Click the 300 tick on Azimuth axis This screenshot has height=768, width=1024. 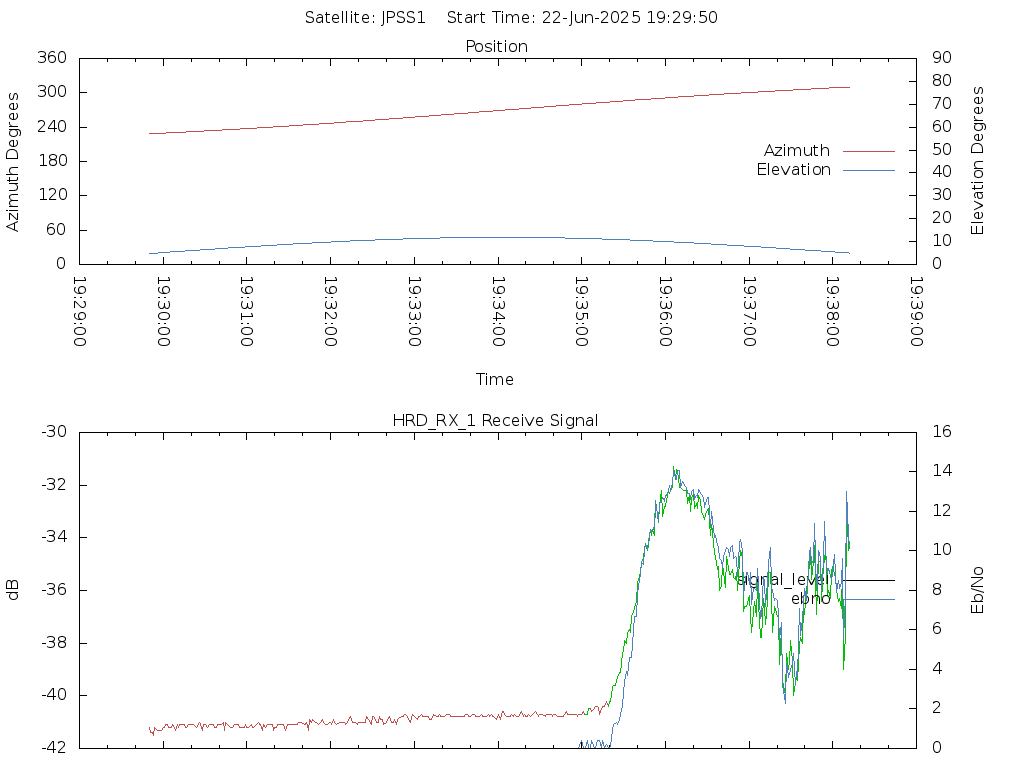point(52,92)
